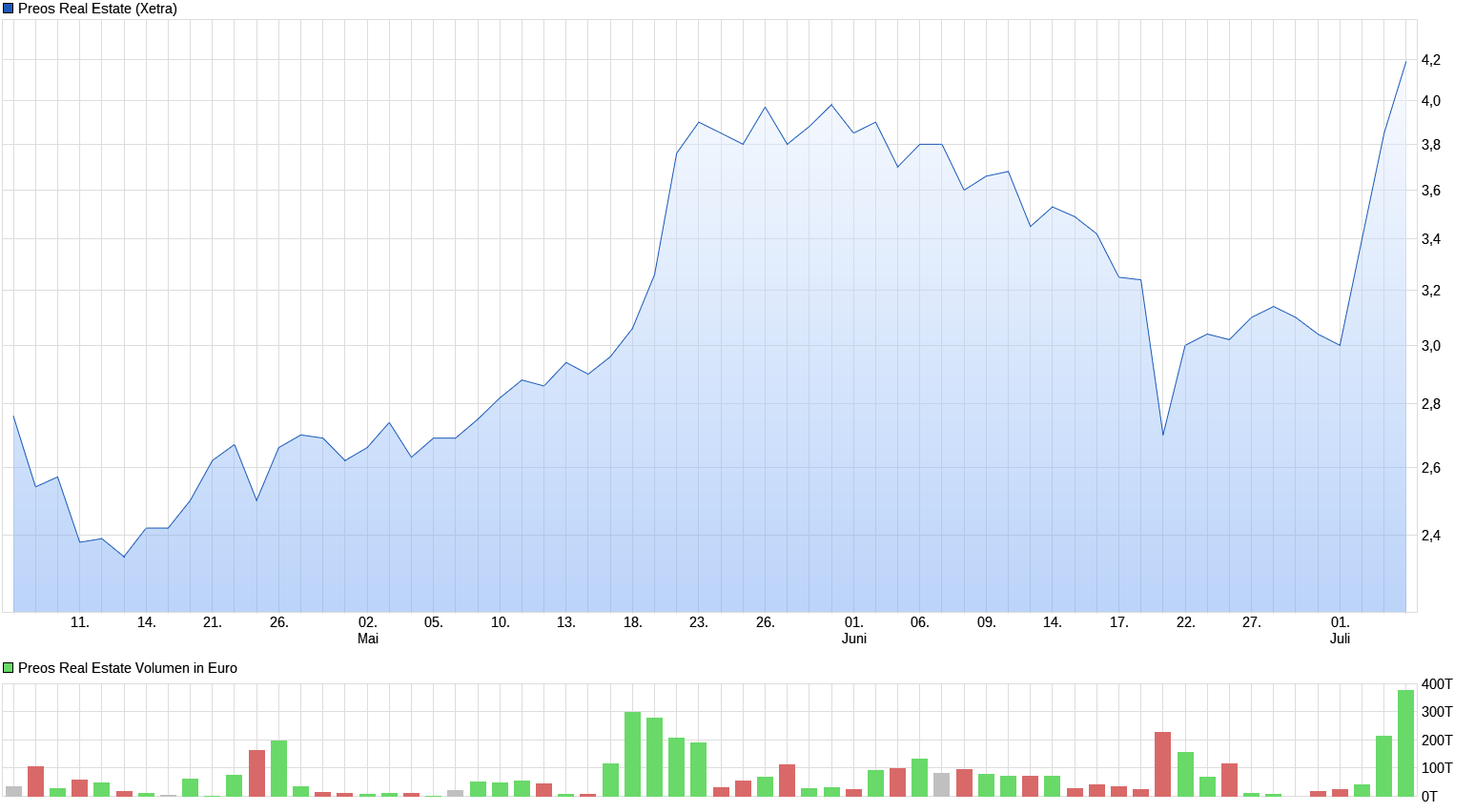1475x812 pixels.
Task: Open the Juni axis label
Action: point(853,639)
